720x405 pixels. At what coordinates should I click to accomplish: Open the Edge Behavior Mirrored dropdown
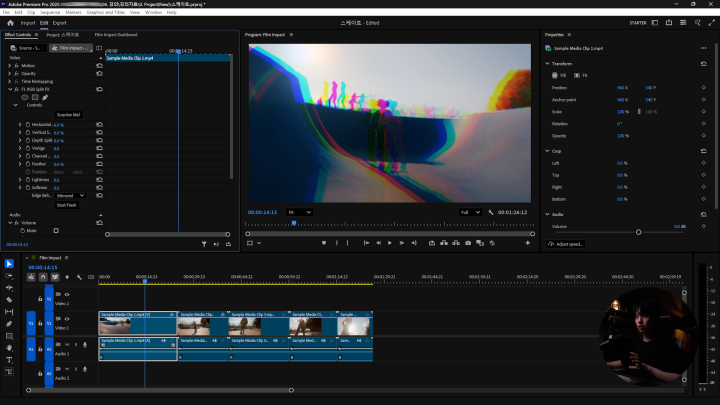[x=70, y=195]
